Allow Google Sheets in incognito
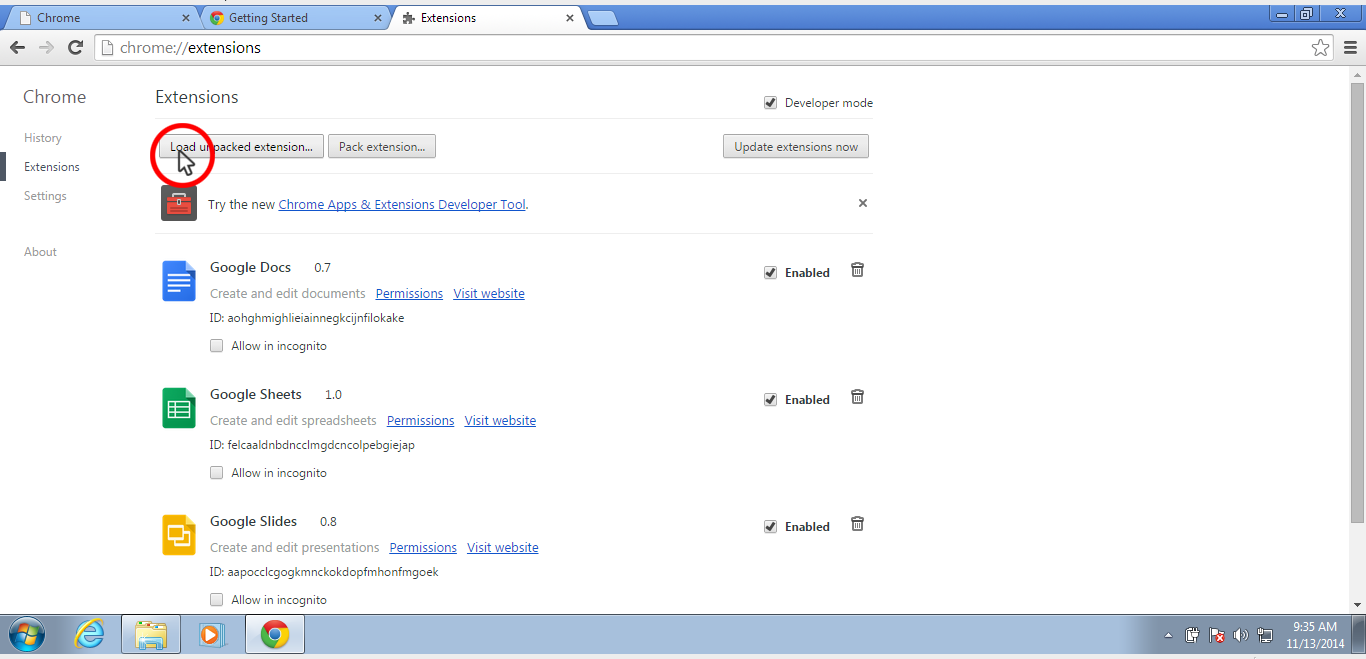Viewport: 1366px width, 659px height. [x=216, y=473]
